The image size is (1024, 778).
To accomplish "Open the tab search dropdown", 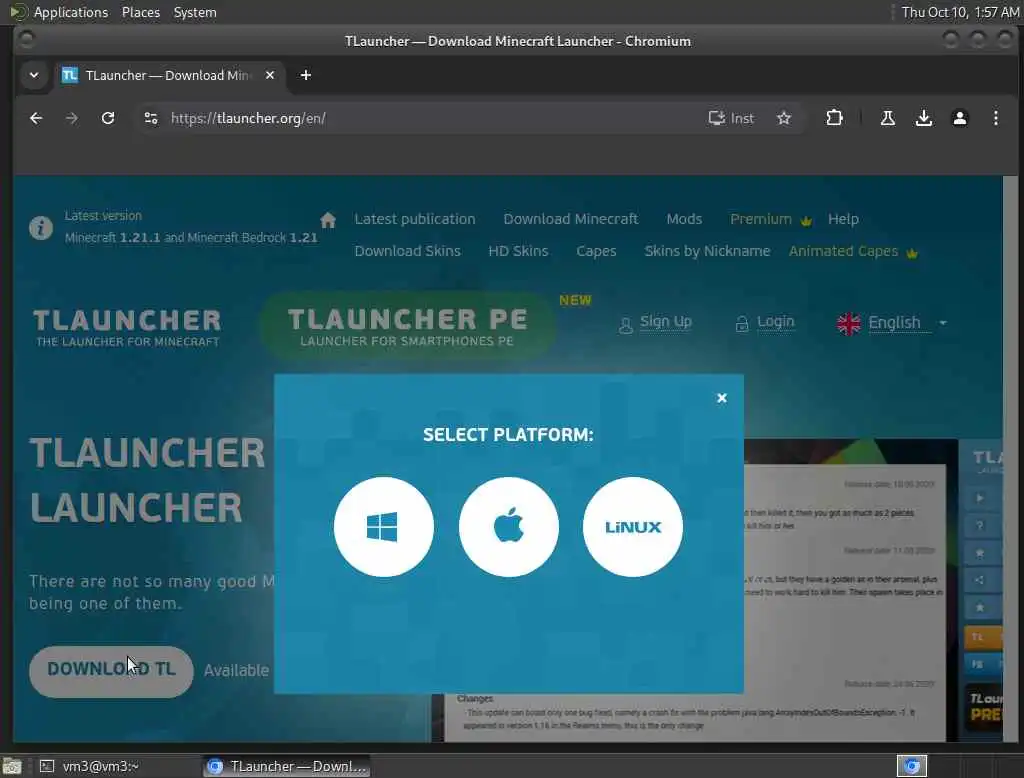I will 34,75.
